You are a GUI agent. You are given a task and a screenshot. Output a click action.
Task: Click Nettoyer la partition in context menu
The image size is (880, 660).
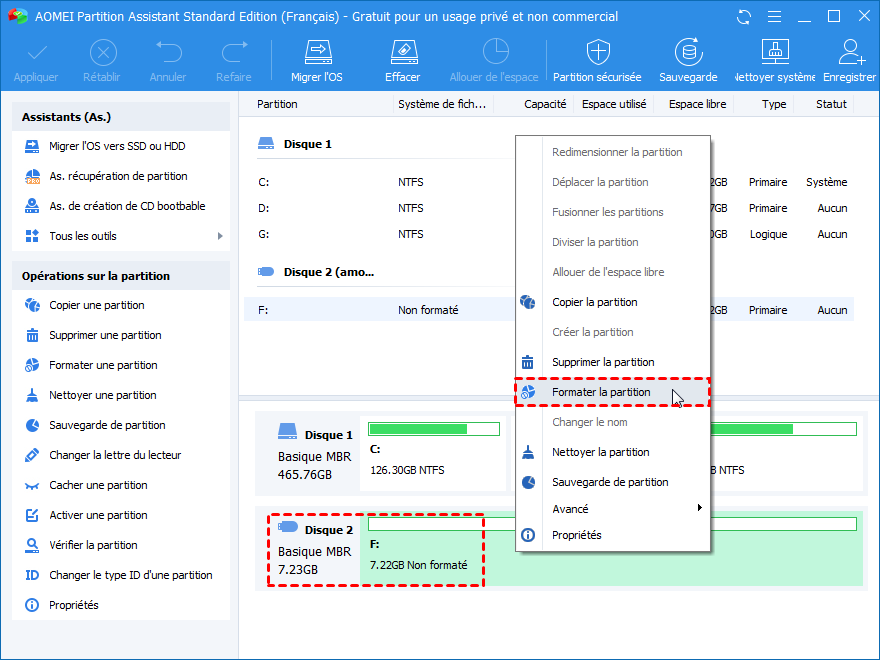click(613, 452)
